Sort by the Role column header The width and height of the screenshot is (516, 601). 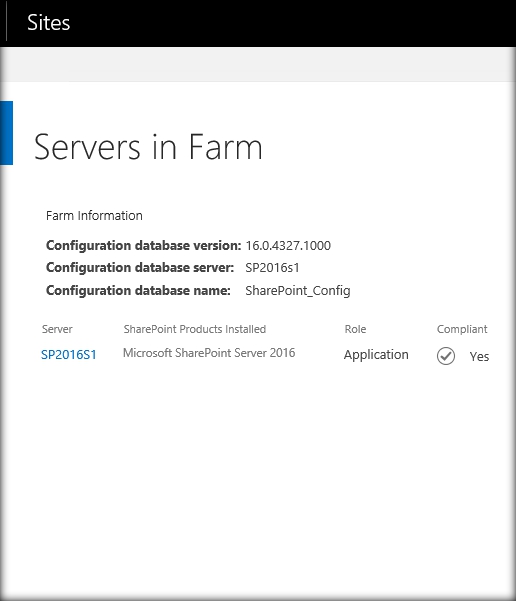(355, 329)
